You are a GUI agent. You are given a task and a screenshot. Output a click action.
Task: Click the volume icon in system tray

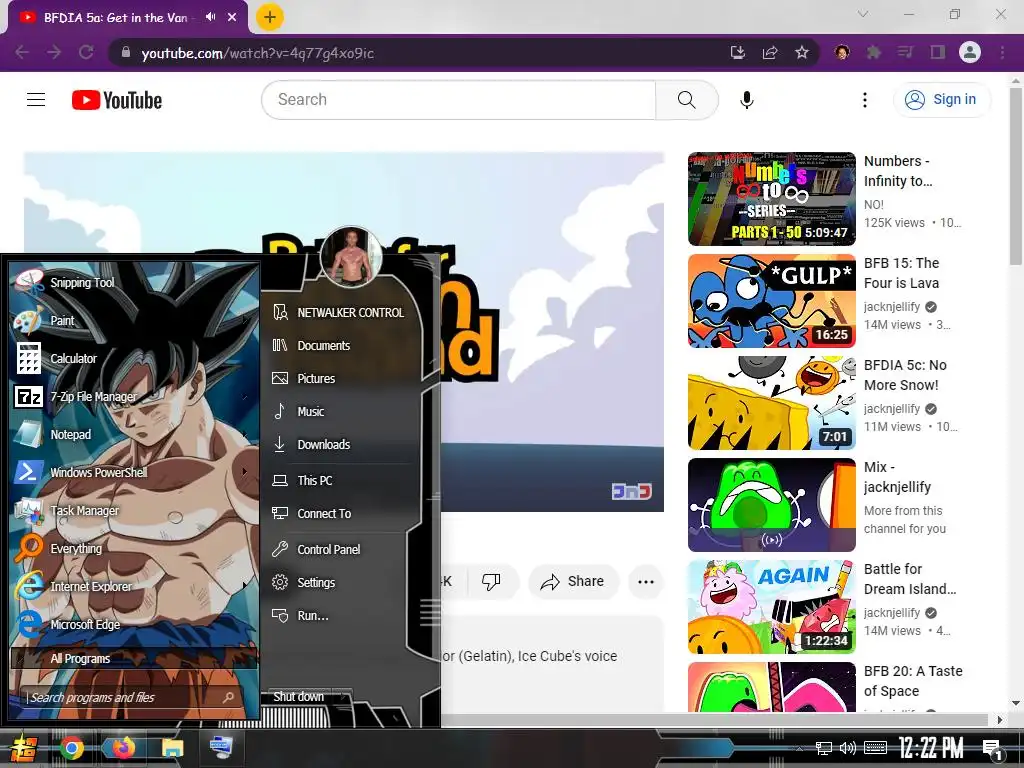(848, 748)
